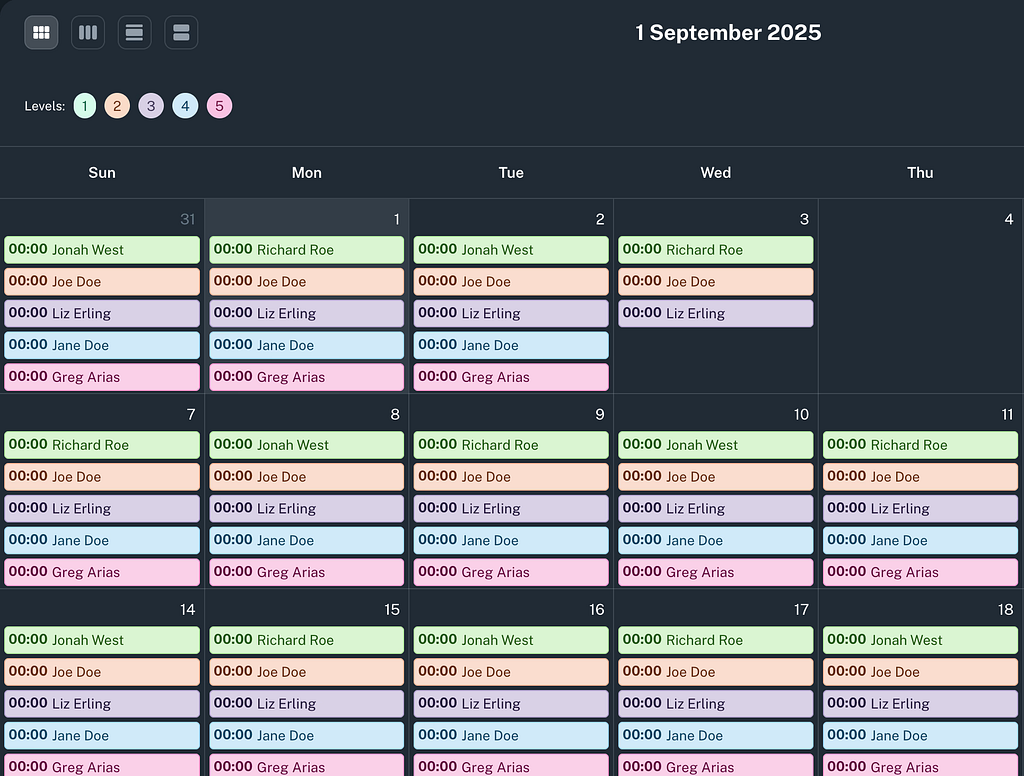The height and width of the screenshot is (776, 1024).
Task: Open Greg Arias event on the 1st
Action: coord(306,377)
